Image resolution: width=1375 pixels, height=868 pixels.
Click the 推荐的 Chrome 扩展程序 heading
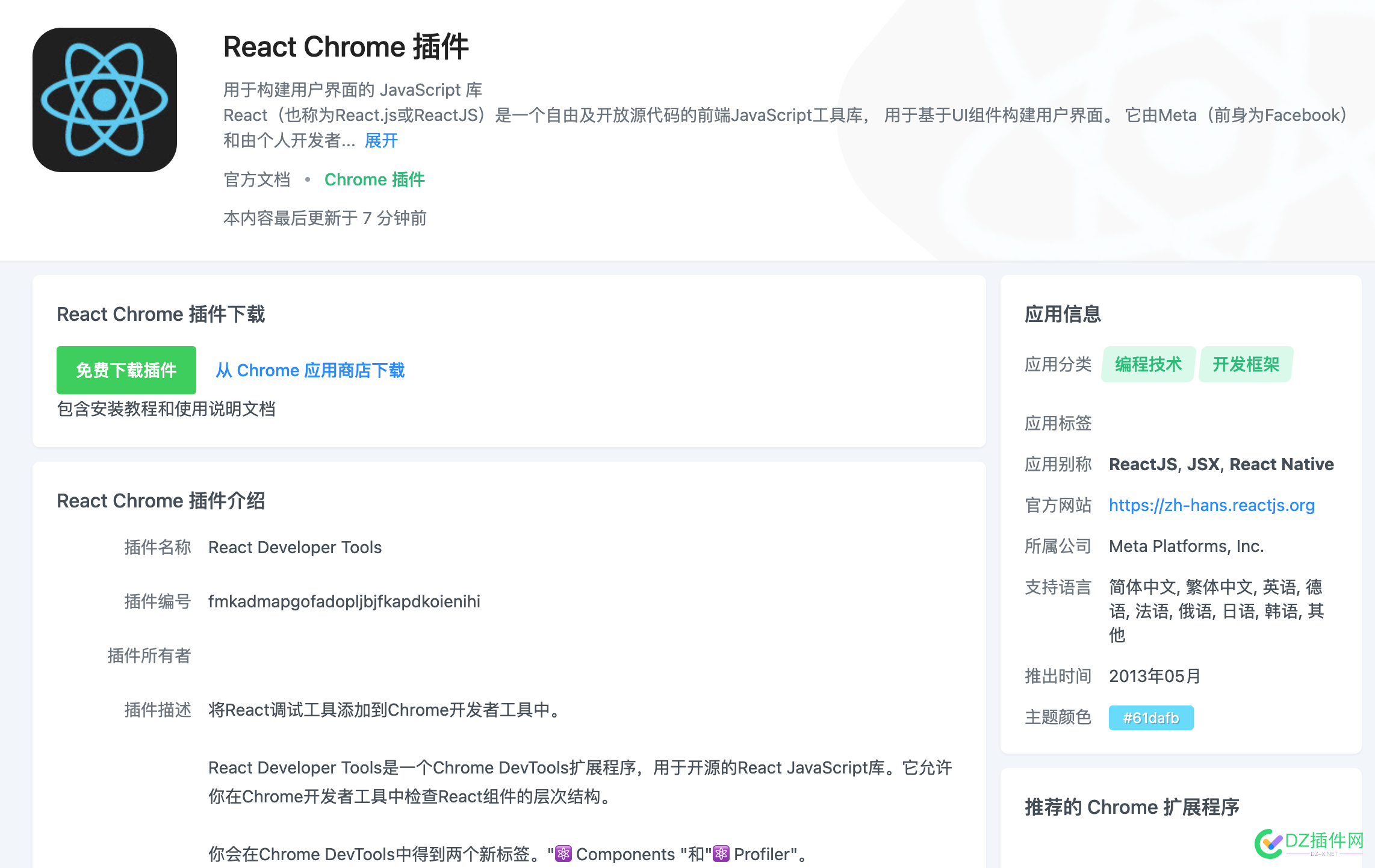tap(1132, 807)
